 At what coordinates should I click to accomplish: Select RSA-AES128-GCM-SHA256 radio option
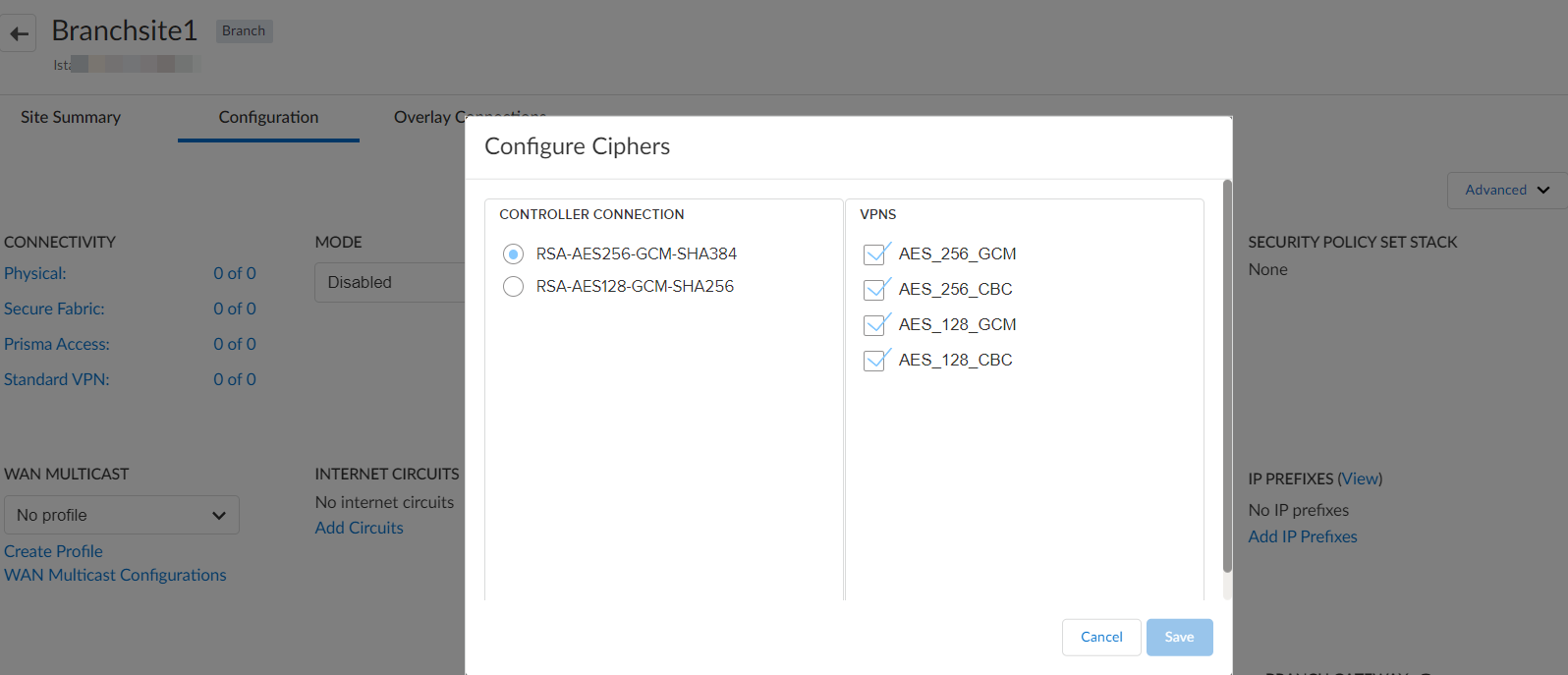pyautogui.click(x=513, y=287)
